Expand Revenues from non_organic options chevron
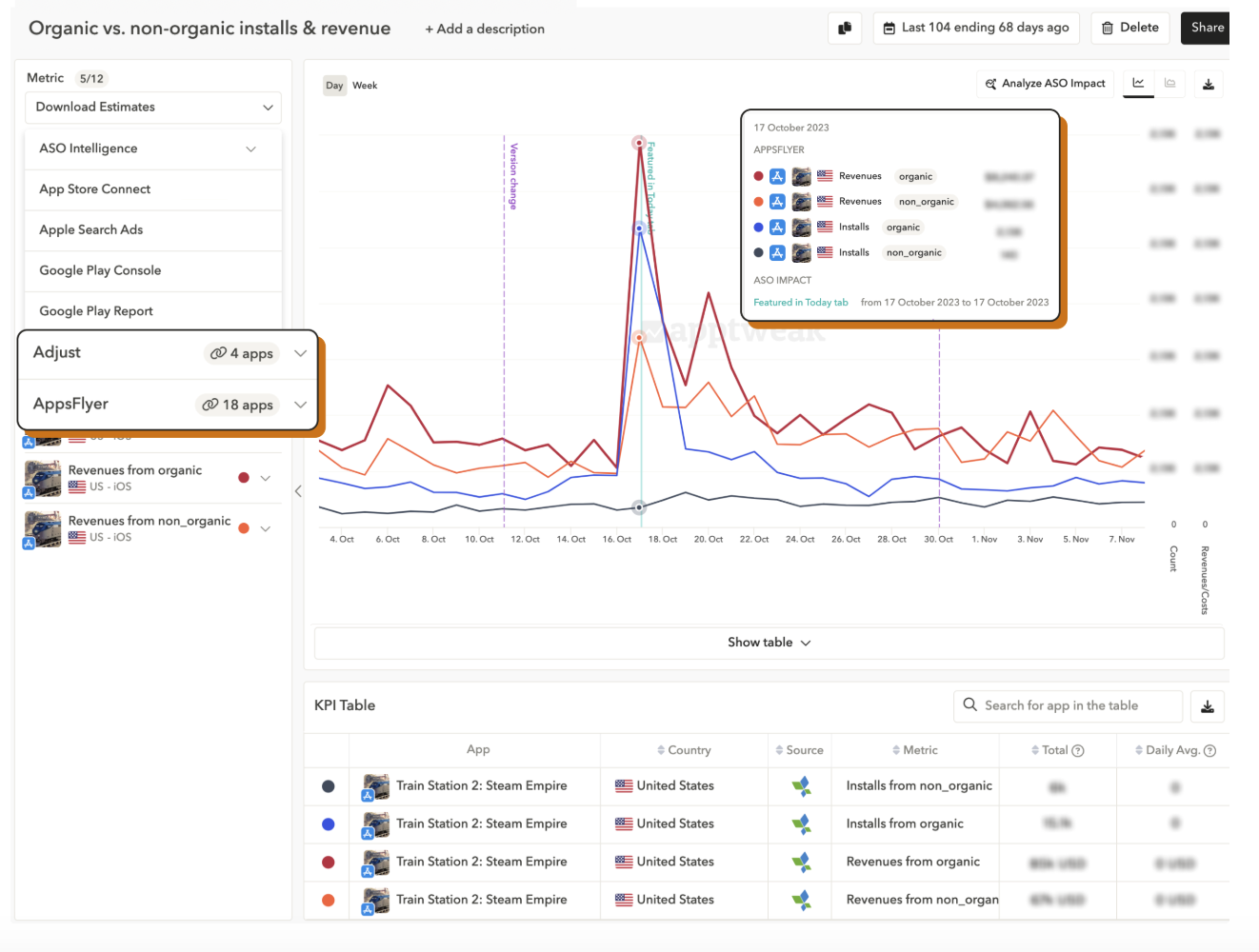This screenshot has height=952, width=1259. [266, 528]
